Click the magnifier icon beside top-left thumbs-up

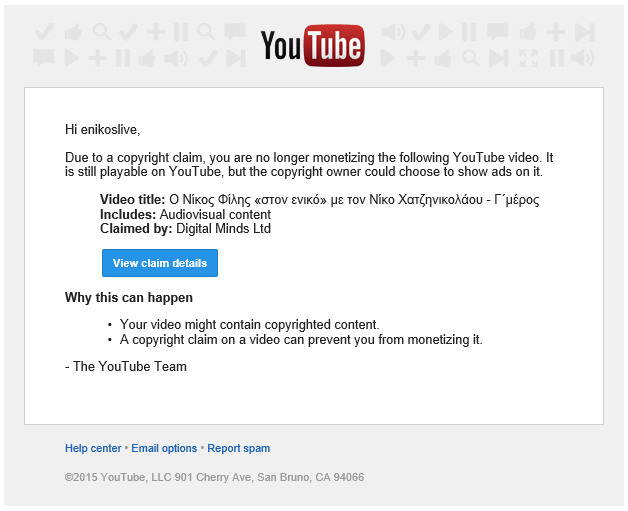click(101, 32)
